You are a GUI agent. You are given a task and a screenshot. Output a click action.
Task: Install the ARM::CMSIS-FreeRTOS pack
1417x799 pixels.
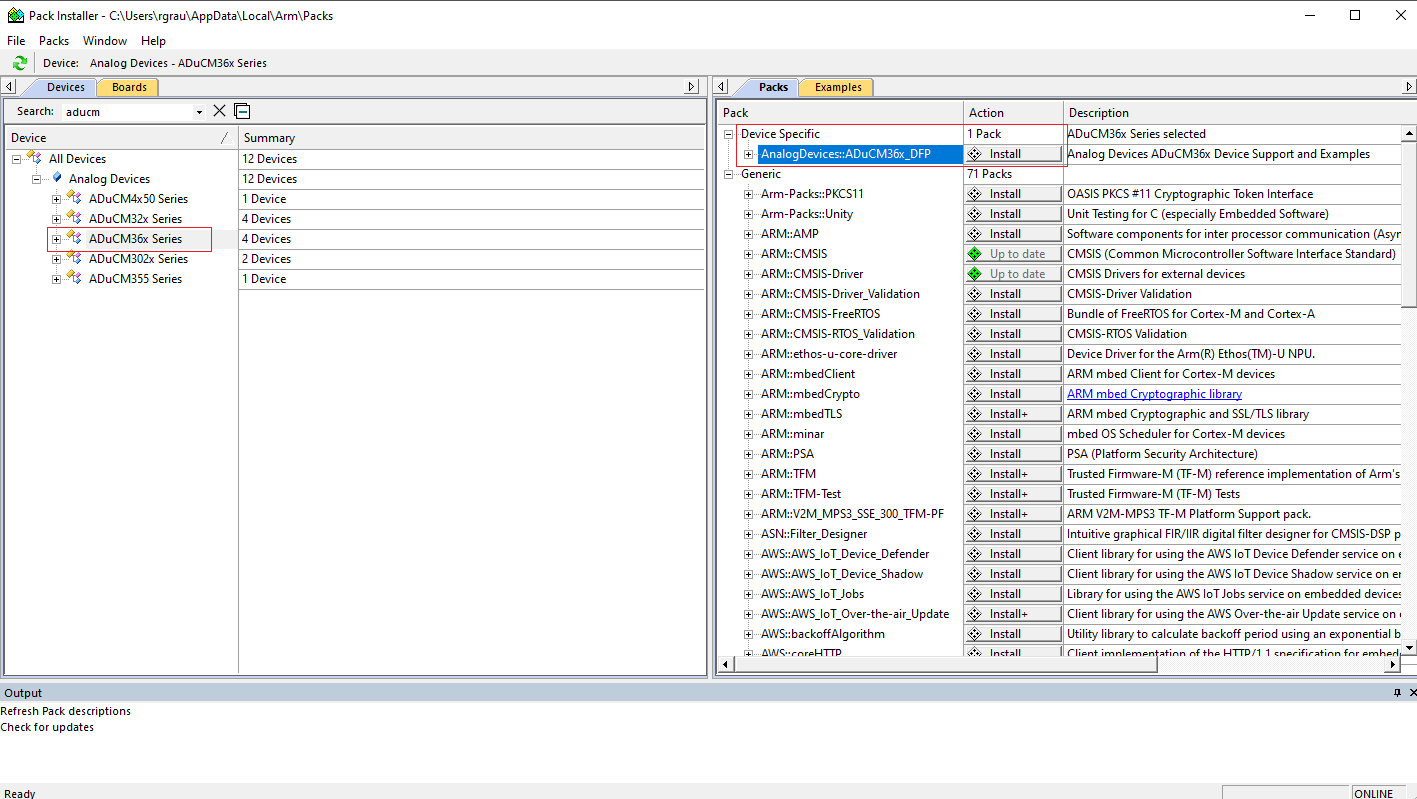click(x=1013, y=314)
